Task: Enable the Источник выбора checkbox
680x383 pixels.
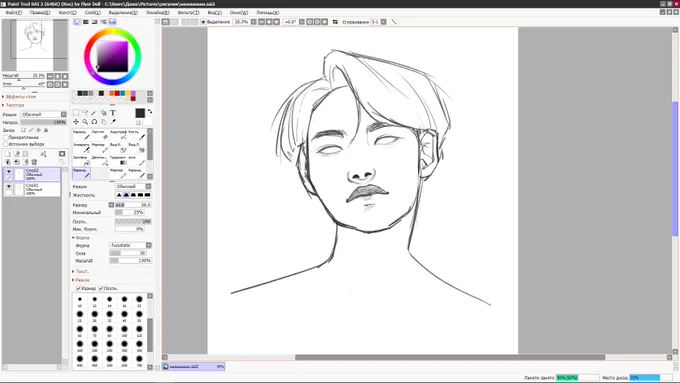Action: pos(6,144)
